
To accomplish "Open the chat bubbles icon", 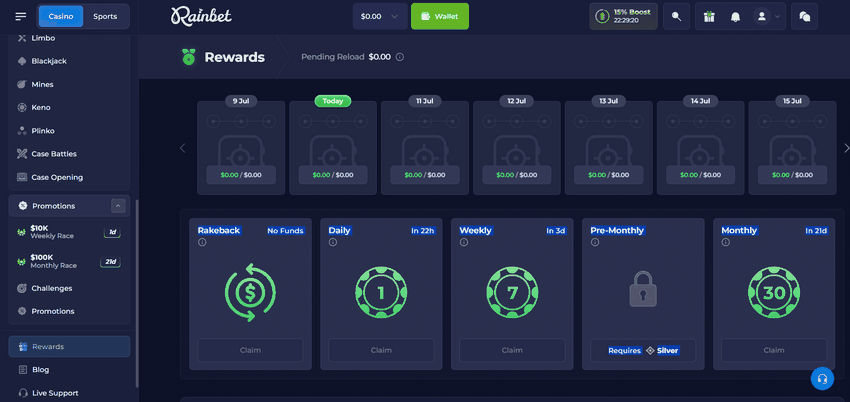I will pyautogui.click(x=805, y=17).
